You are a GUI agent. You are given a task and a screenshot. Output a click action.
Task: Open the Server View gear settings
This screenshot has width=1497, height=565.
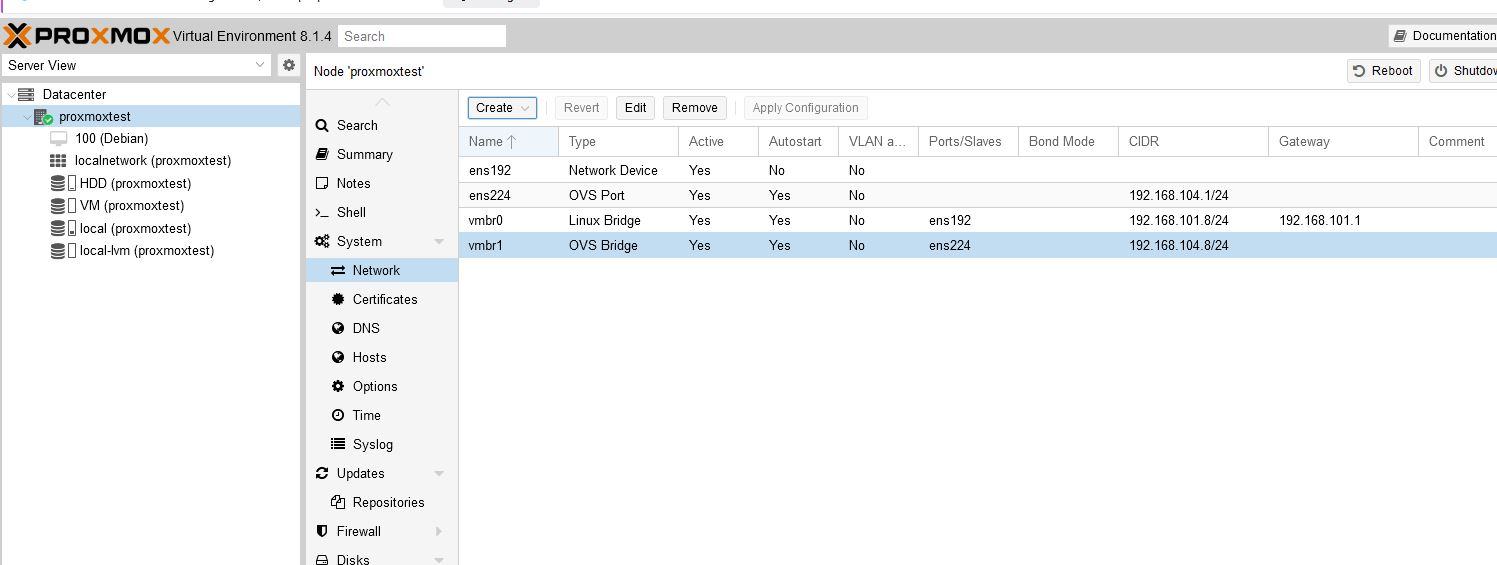(x=289, y=65)
